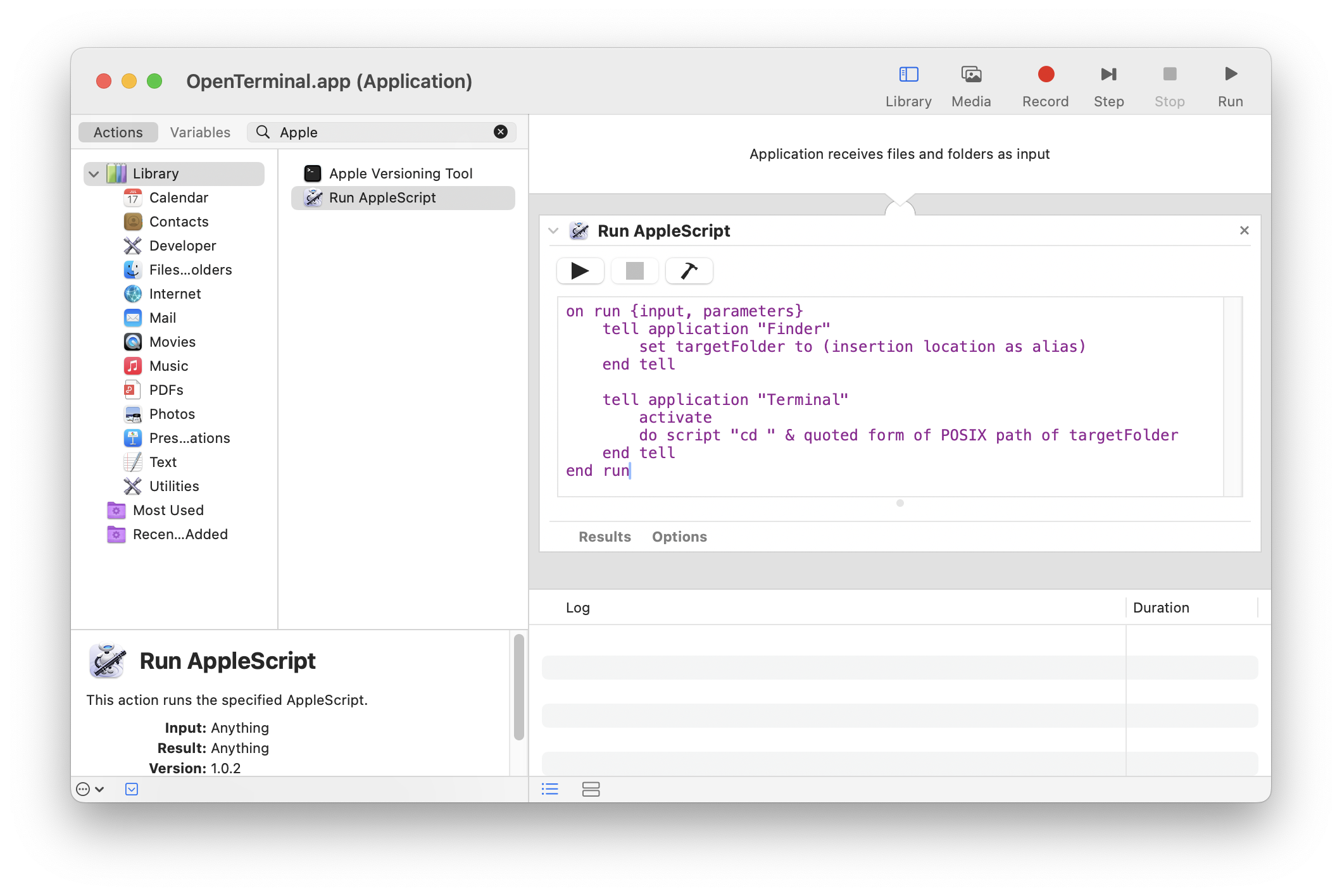Open the Options tab of action

679,537
